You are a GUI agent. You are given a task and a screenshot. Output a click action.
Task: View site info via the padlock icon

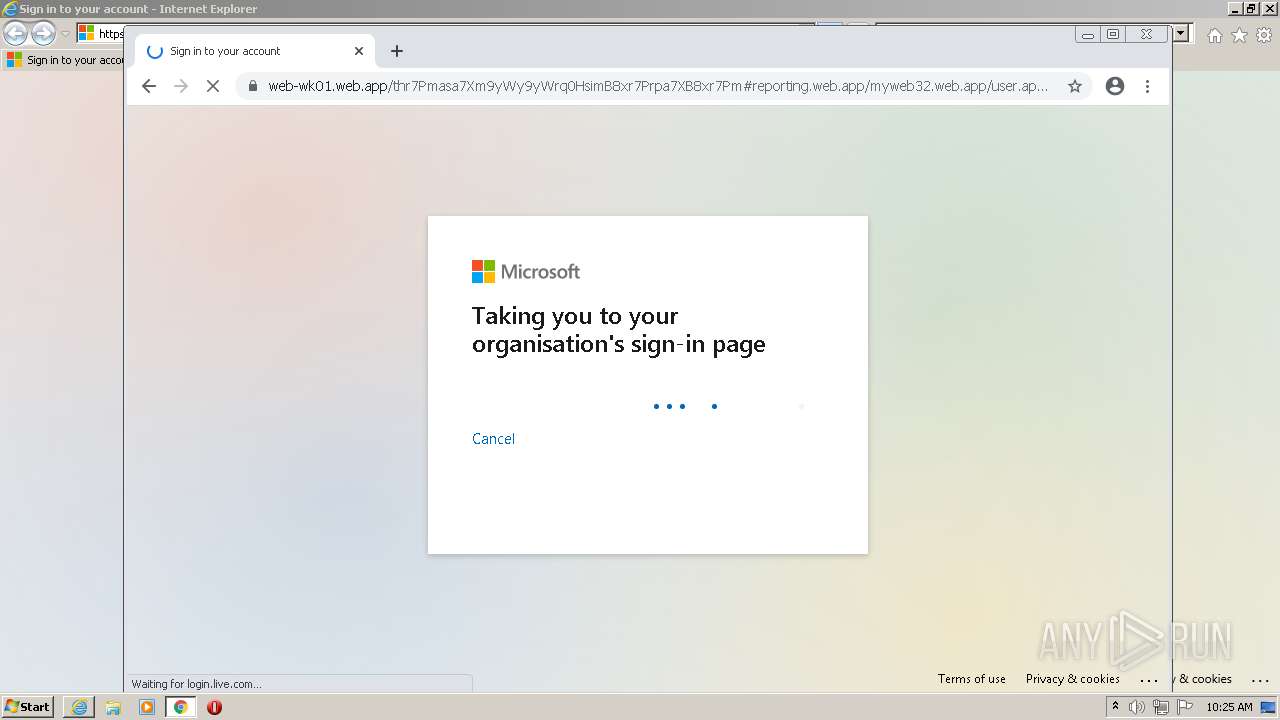(x=252, y=86)
